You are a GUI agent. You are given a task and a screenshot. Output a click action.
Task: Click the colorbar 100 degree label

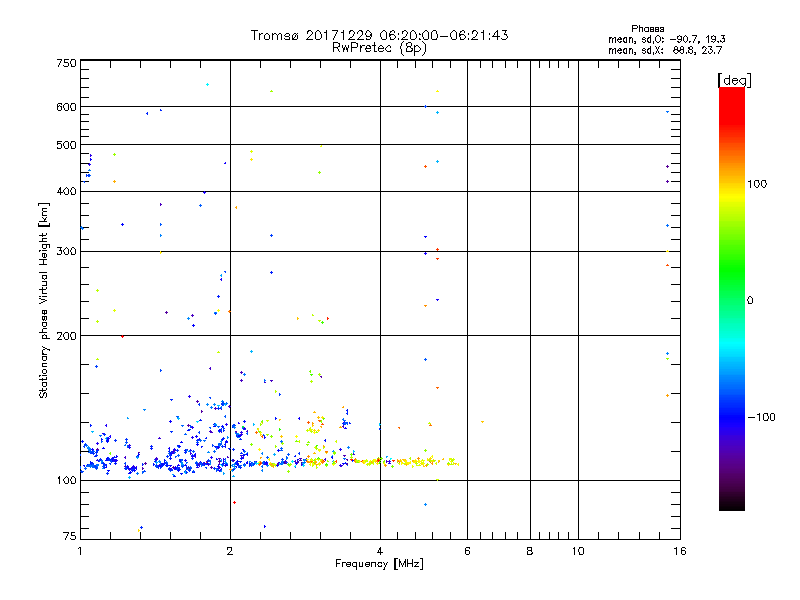[757, 184]
